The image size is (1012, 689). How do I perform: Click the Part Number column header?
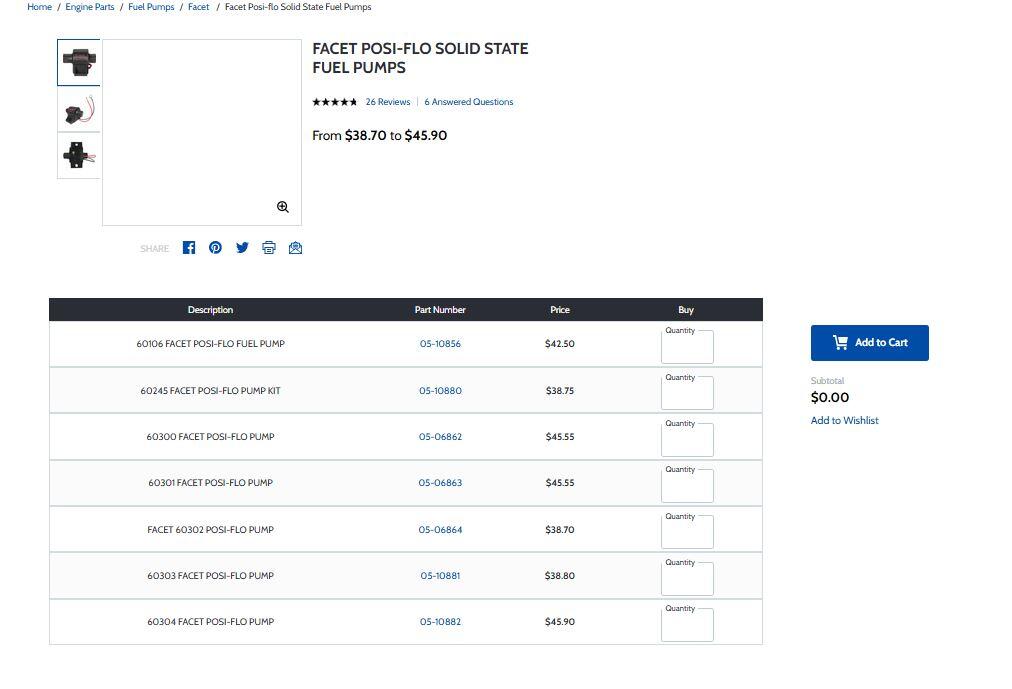click(x=440, y=310)
